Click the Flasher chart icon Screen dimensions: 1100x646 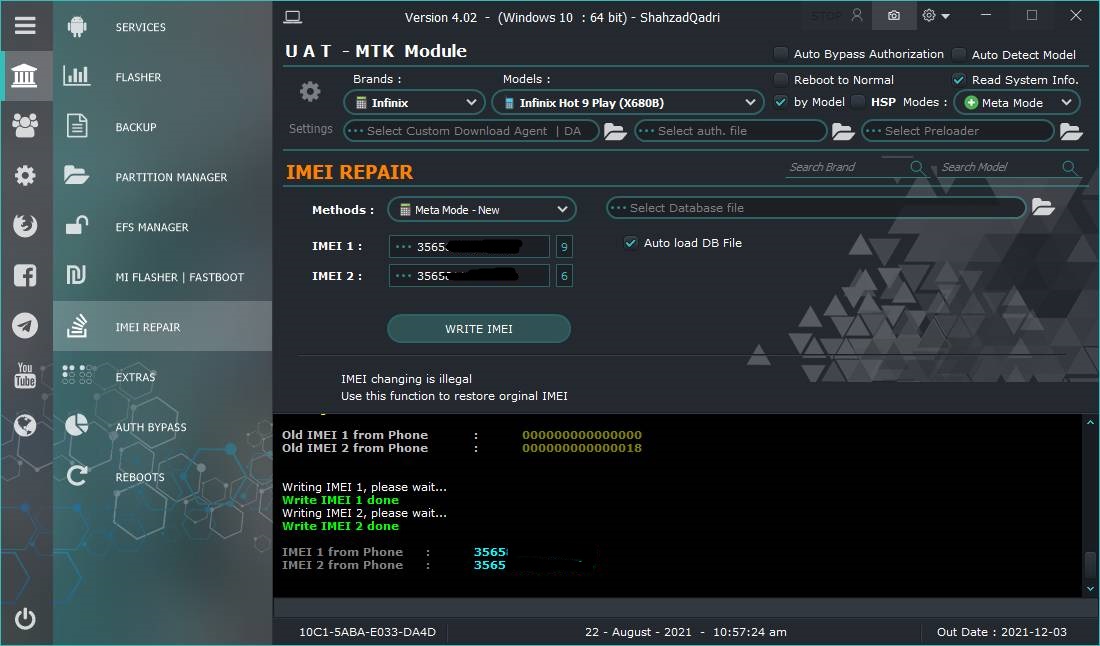(x=76, y=76)
